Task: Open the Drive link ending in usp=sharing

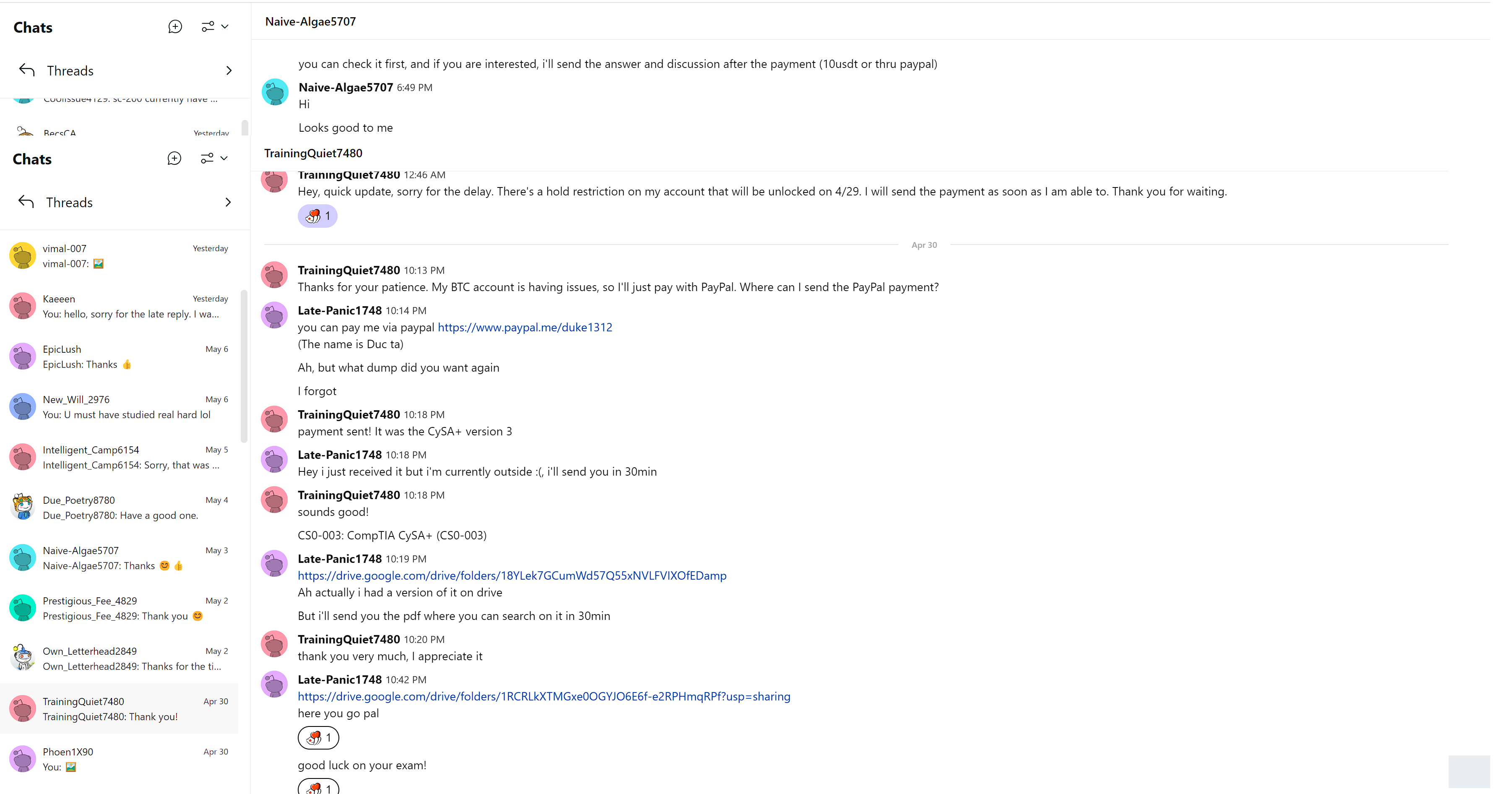Action: (x=544, y=697)
